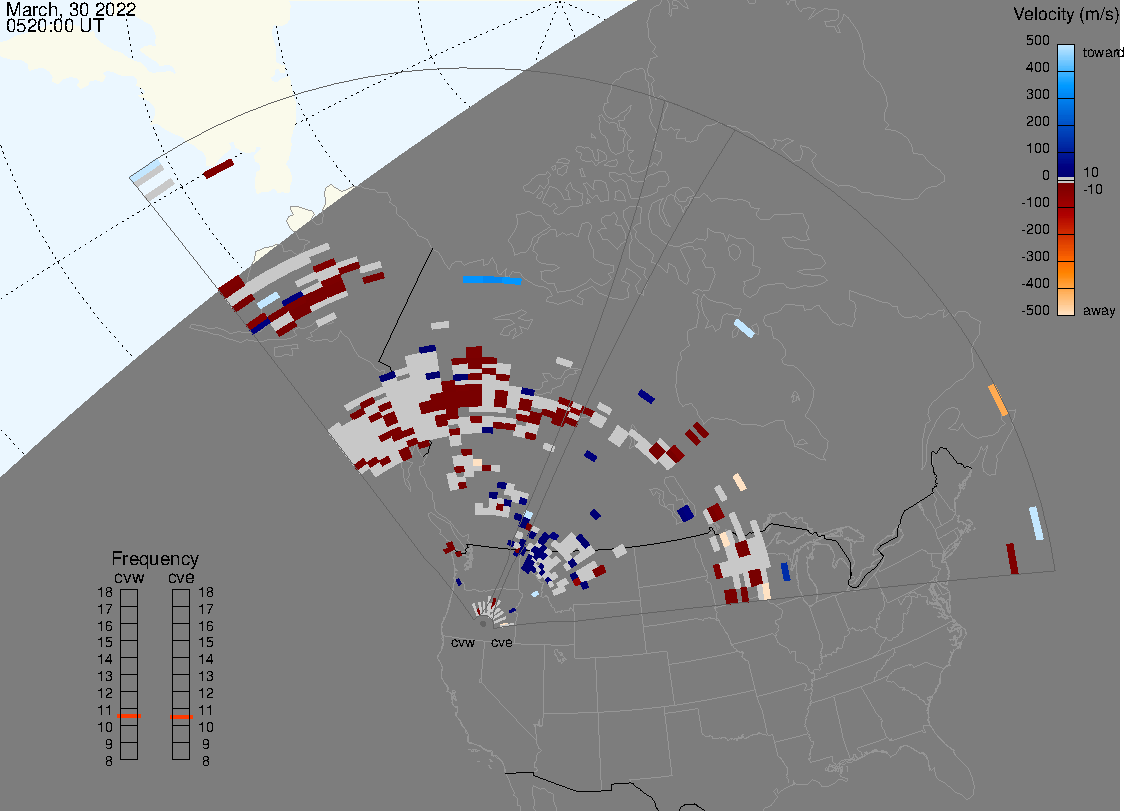Image resolution: width=1124 pixels, height=811 pixels.
Task: Select the 100–200 blue color bar segment
Action: click(x=1066, y=138)
